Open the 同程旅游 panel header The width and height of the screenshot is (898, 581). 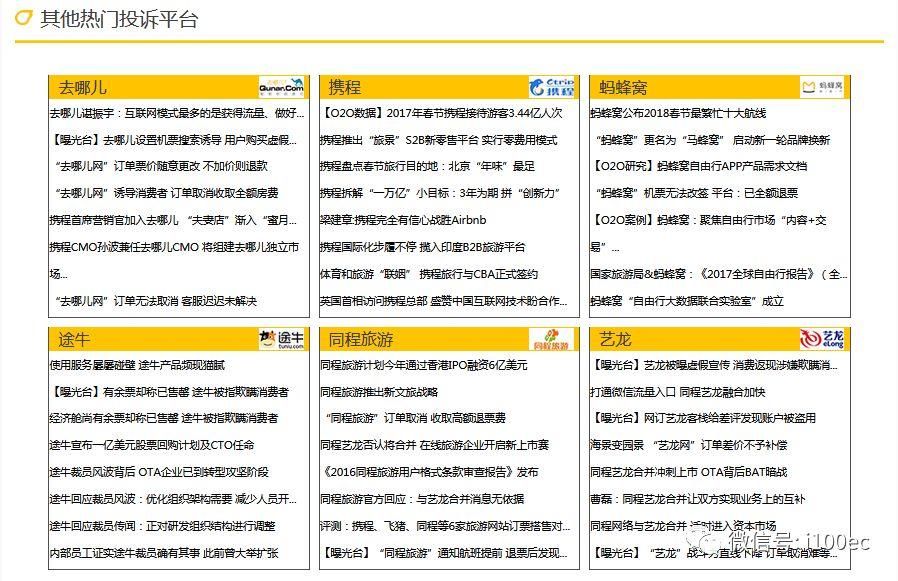pyautogui.click(x=449, y=339)
